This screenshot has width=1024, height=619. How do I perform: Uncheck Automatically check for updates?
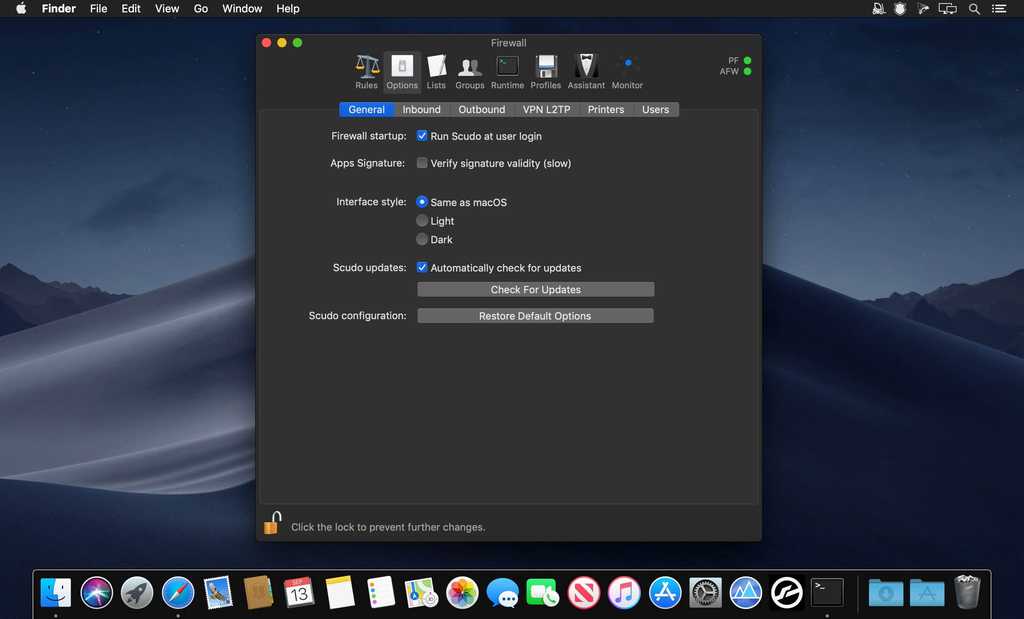(x=422, y=268)
